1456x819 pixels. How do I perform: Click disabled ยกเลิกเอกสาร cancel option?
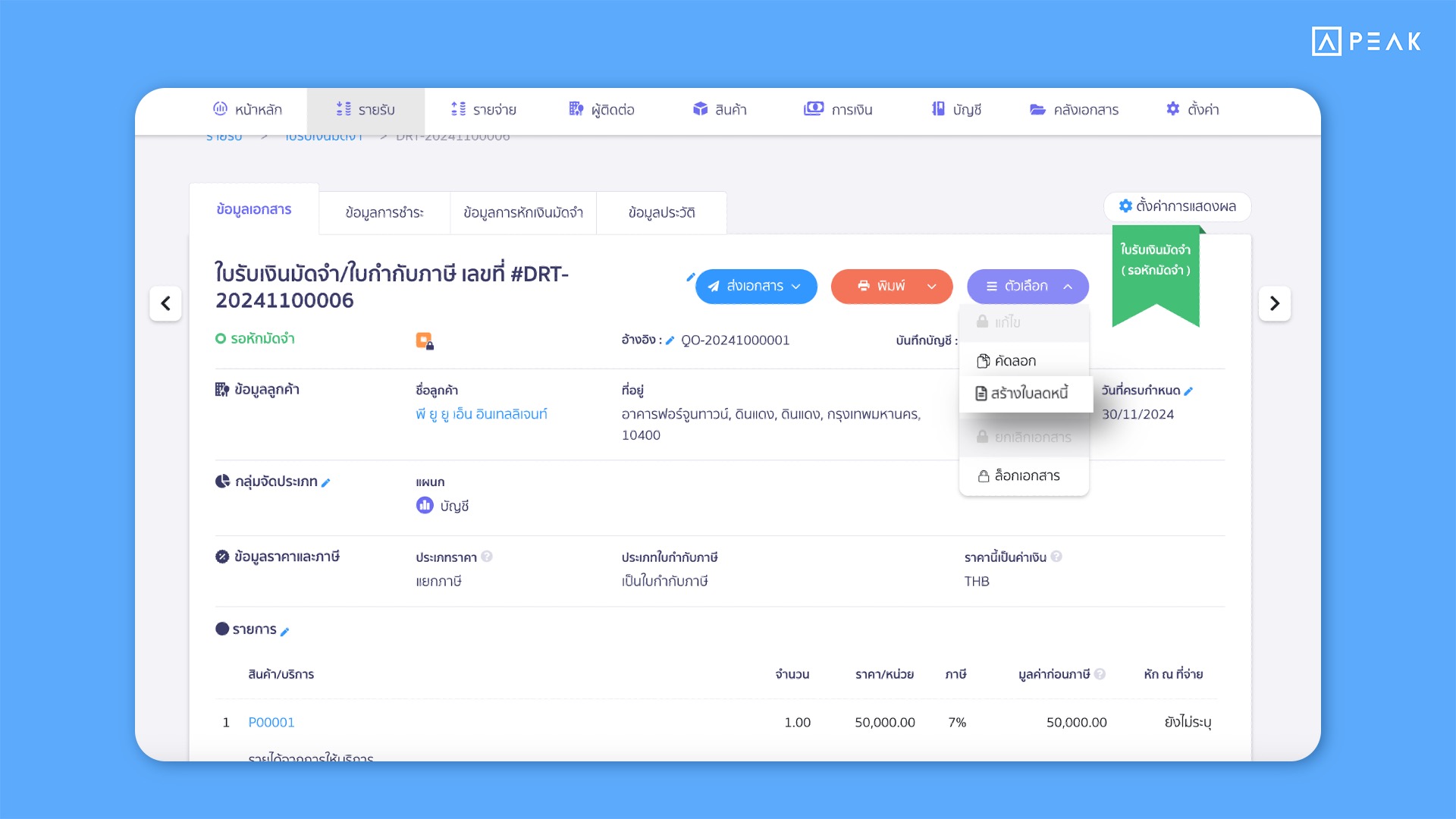(1024, 438)
